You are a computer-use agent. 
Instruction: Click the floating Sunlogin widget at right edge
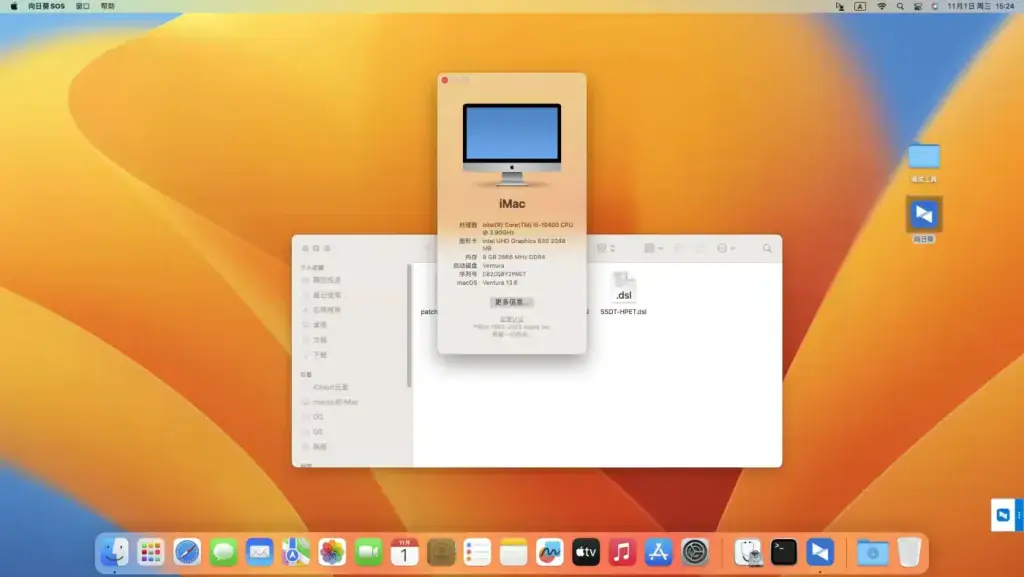click(1006, 515)
